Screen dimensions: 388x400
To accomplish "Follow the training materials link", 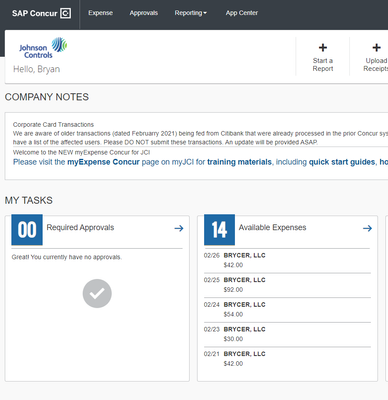I will tap(239, 162).
